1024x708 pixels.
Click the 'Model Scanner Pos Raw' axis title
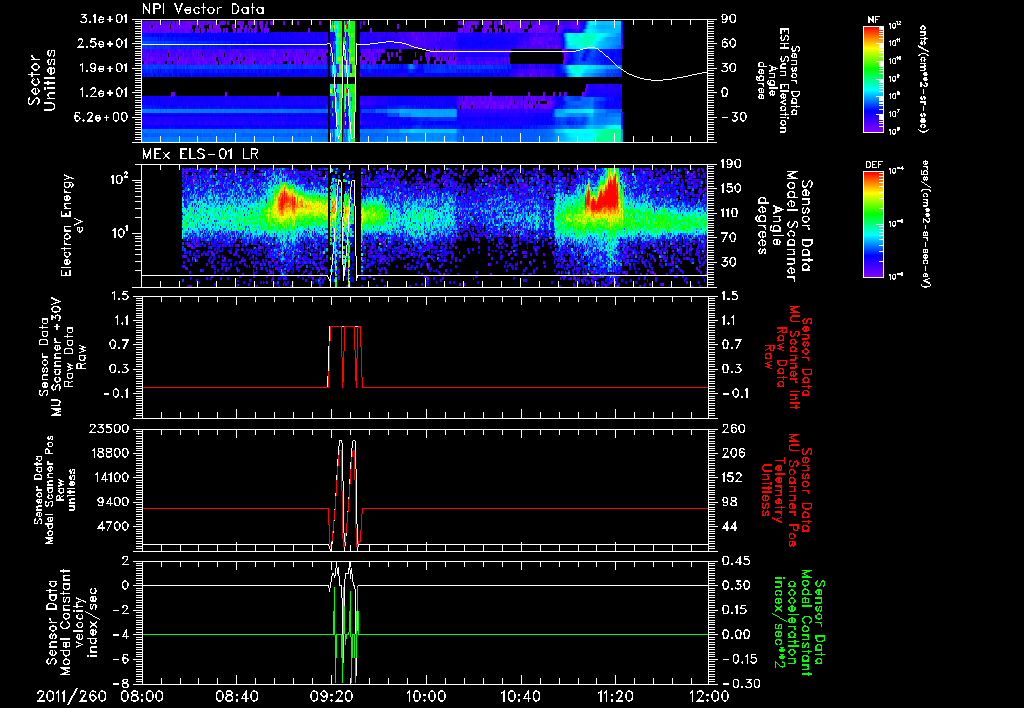(x=55, y=490)
